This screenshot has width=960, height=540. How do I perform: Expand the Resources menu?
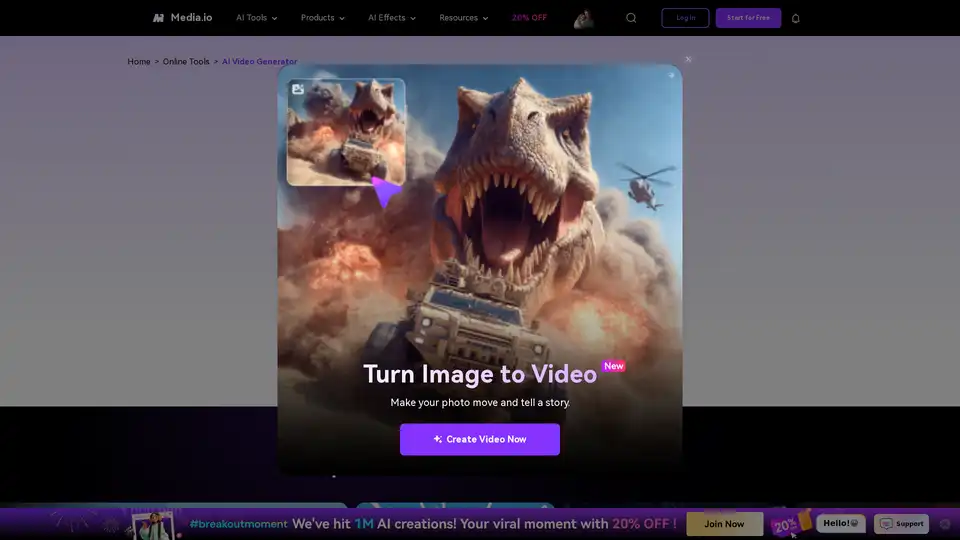click(464, 18)
